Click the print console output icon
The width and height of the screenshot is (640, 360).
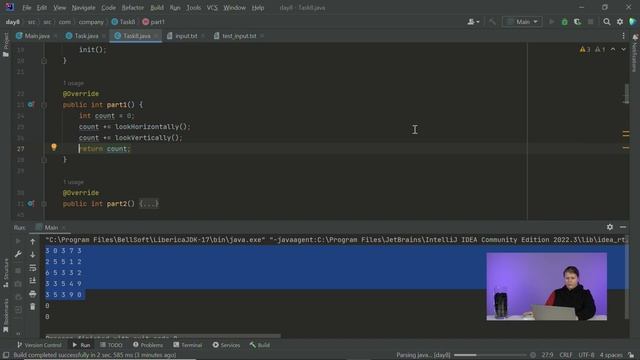33,294
